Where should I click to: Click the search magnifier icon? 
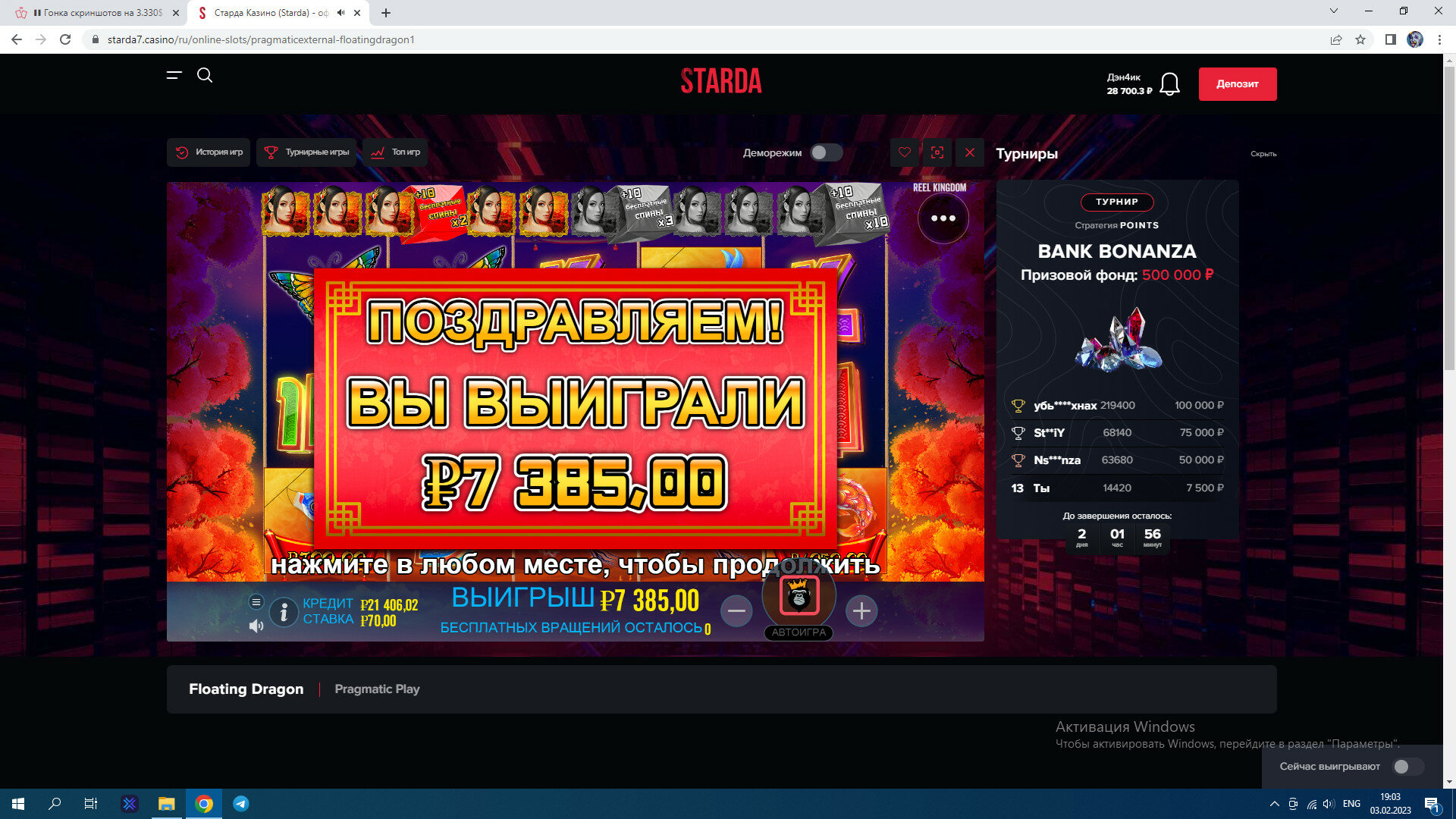click(x=205, y=75)
